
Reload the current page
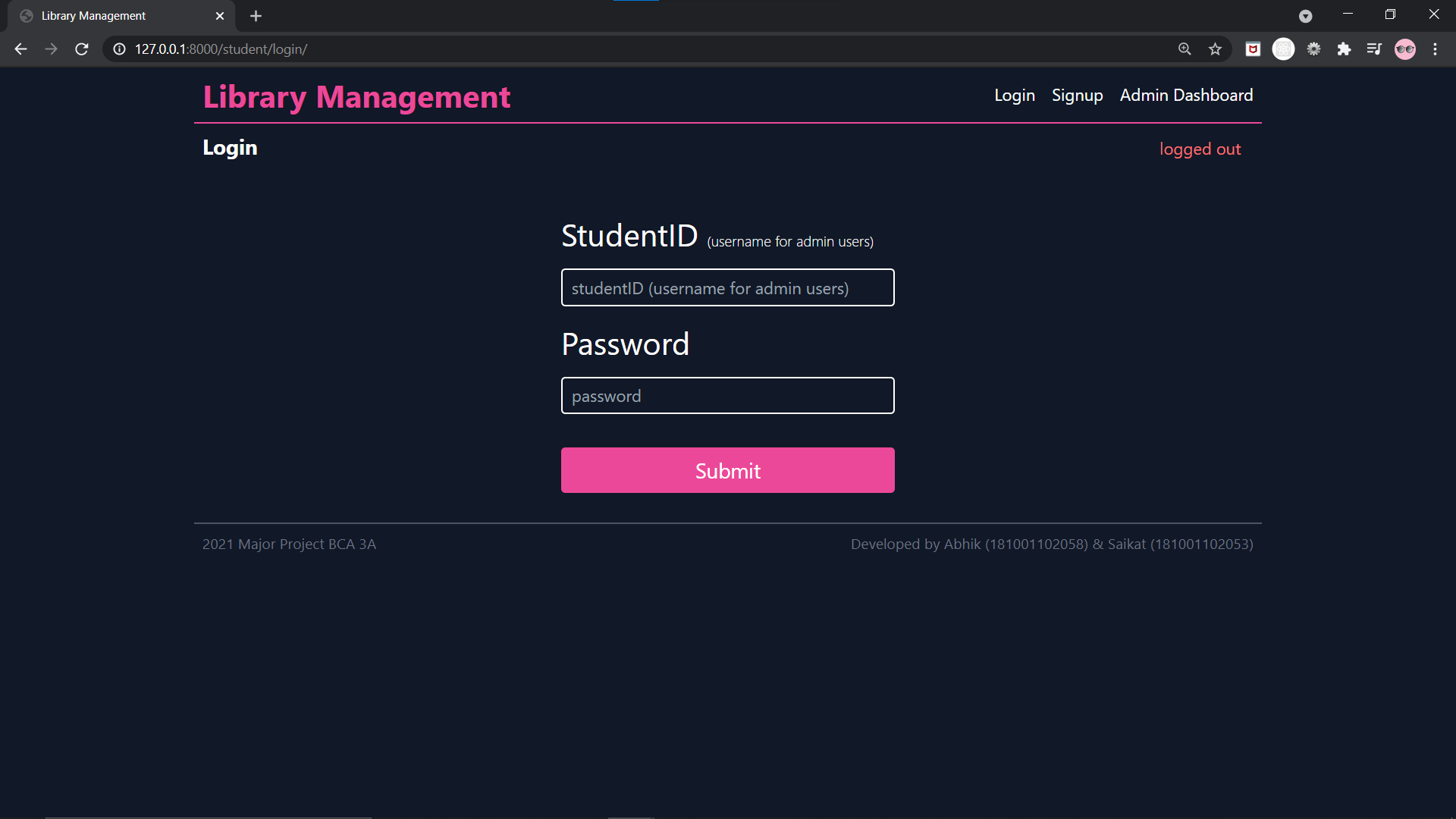(82, 49)
